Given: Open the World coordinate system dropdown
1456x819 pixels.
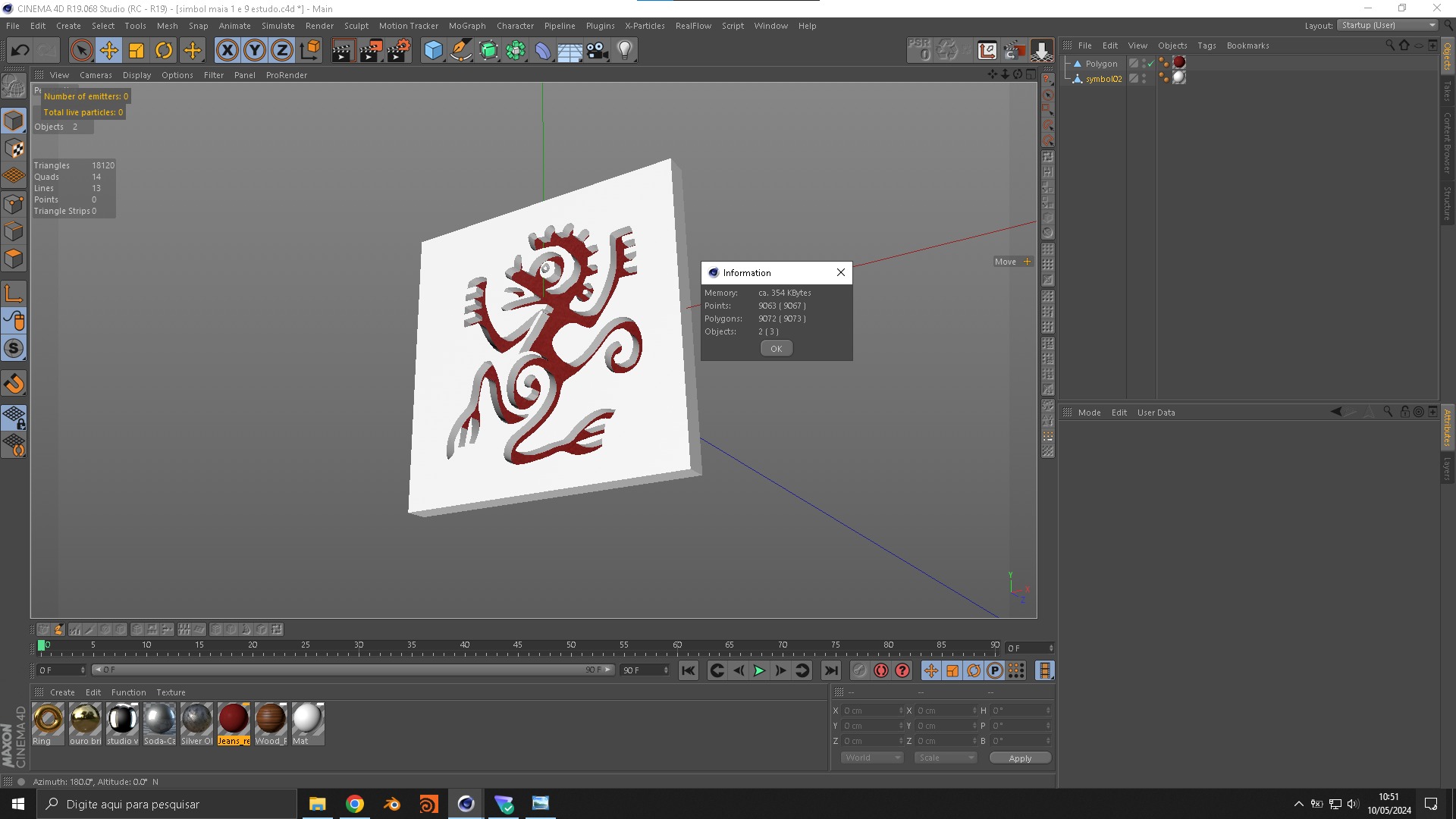Looking at the screenshot, I should (x=872, y=758).
